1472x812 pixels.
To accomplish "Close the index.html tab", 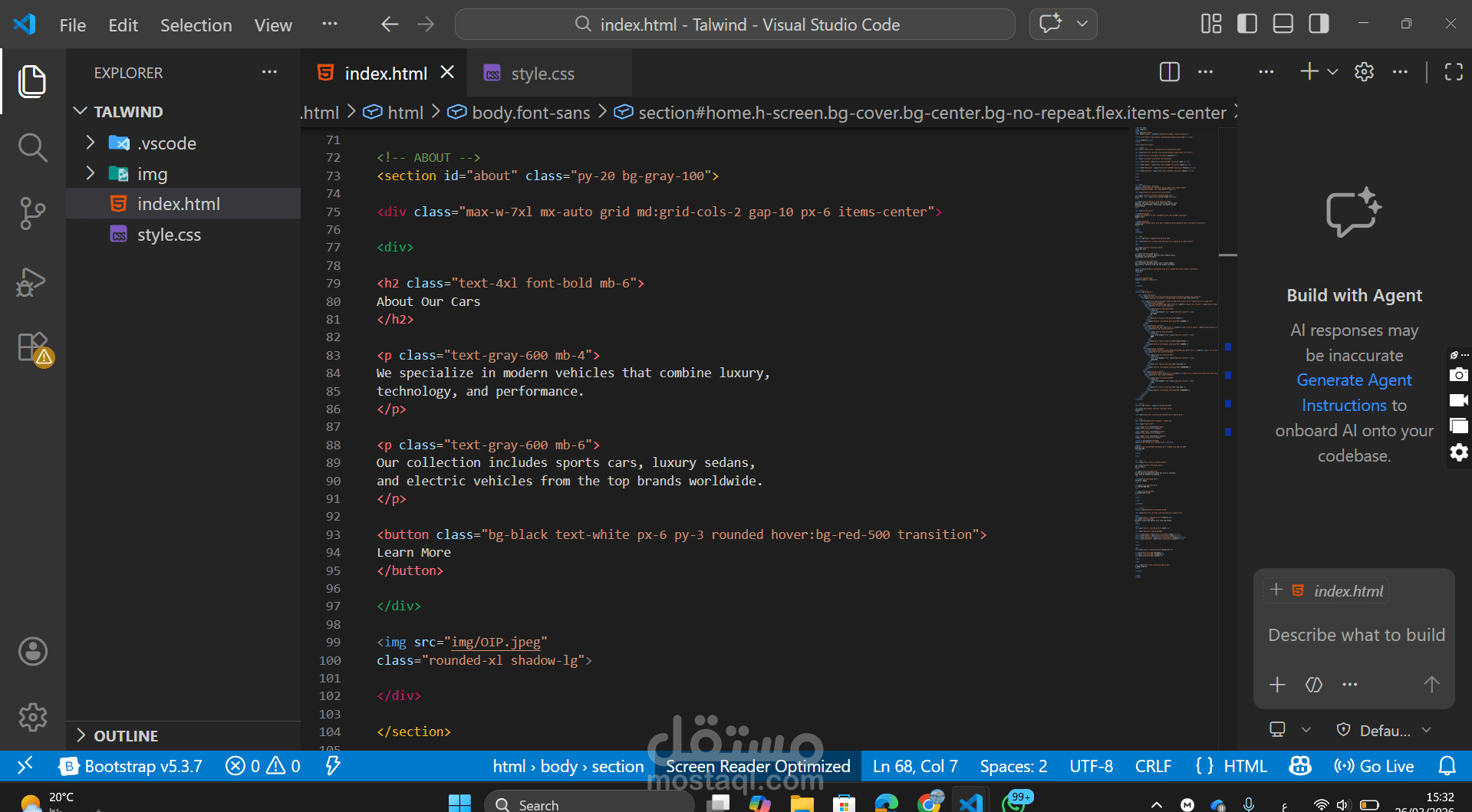I will coord(447,72).
